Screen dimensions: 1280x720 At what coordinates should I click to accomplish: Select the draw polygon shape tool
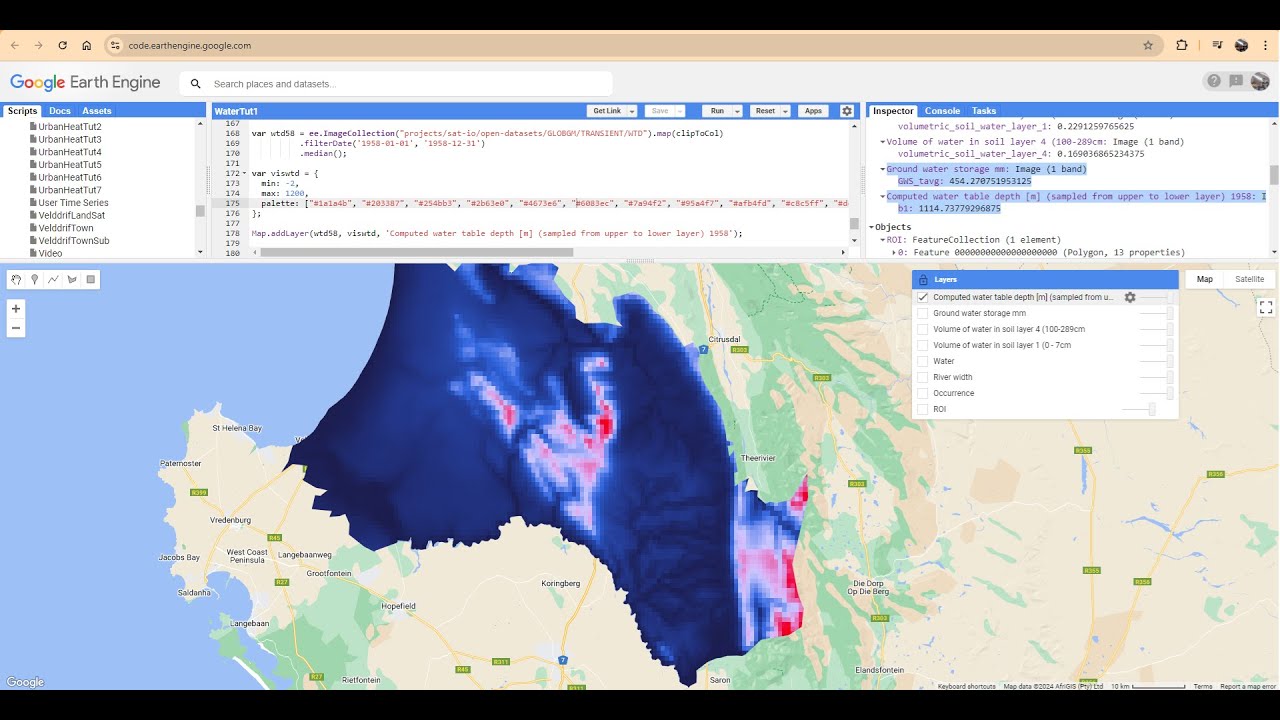(x=72, y=279)
